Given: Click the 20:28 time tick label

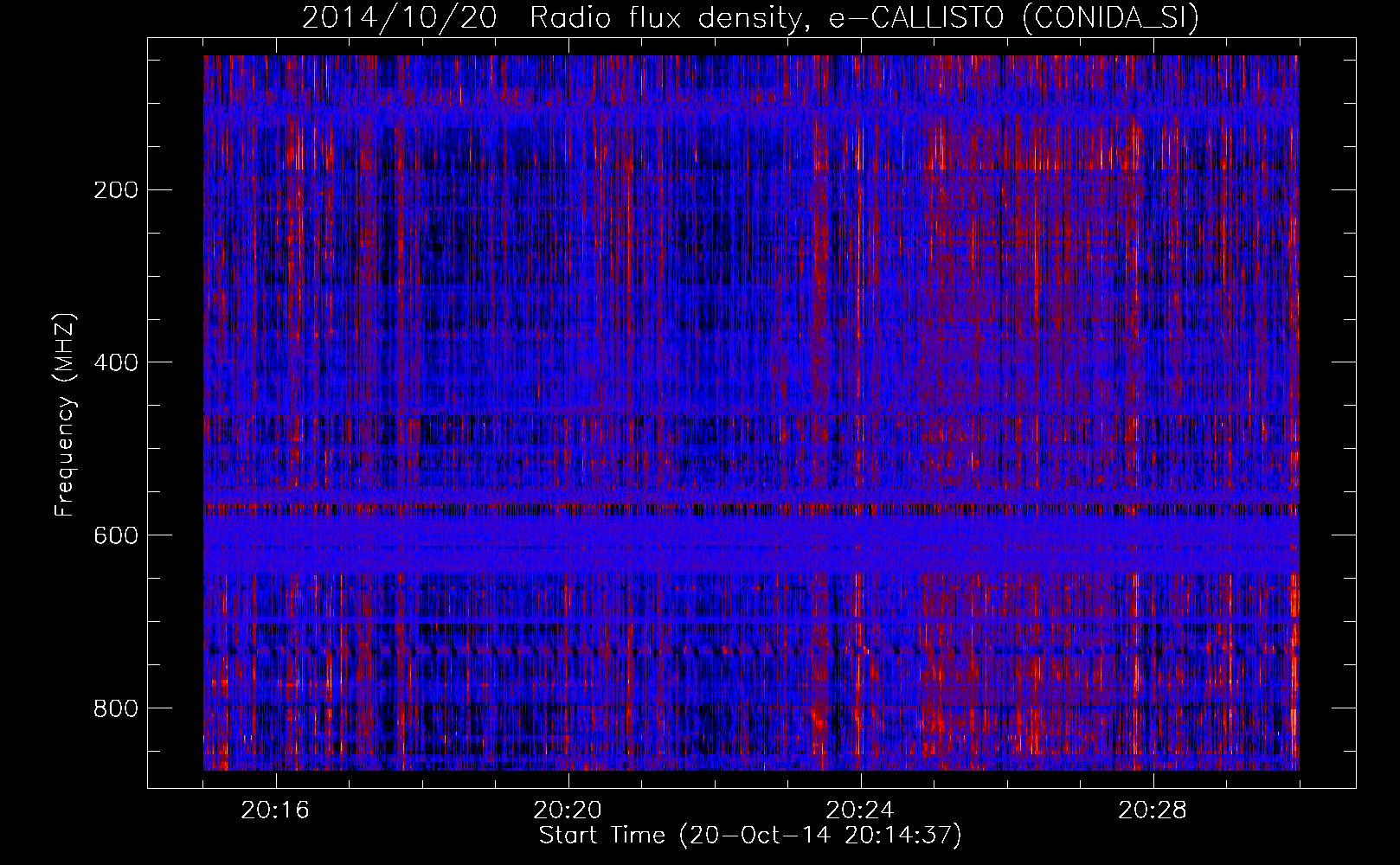Looking at the screenshot, I should [1153, 811].
